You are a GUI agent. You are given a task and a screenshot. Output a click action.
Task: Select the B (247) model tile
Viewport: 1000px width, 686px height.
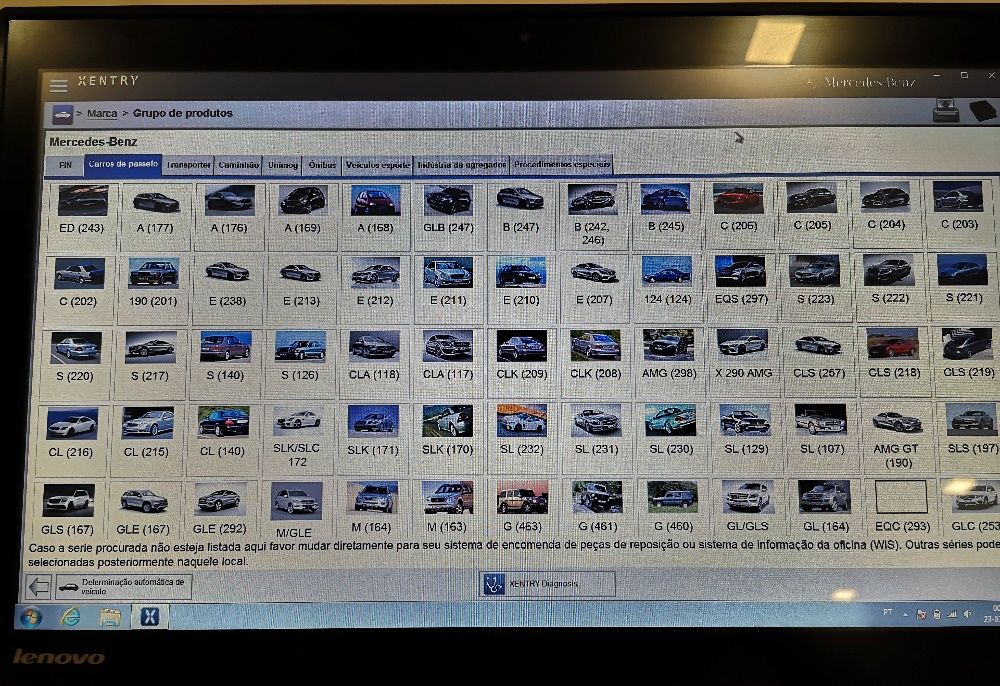pyautogui.click(x=521, y=215)
